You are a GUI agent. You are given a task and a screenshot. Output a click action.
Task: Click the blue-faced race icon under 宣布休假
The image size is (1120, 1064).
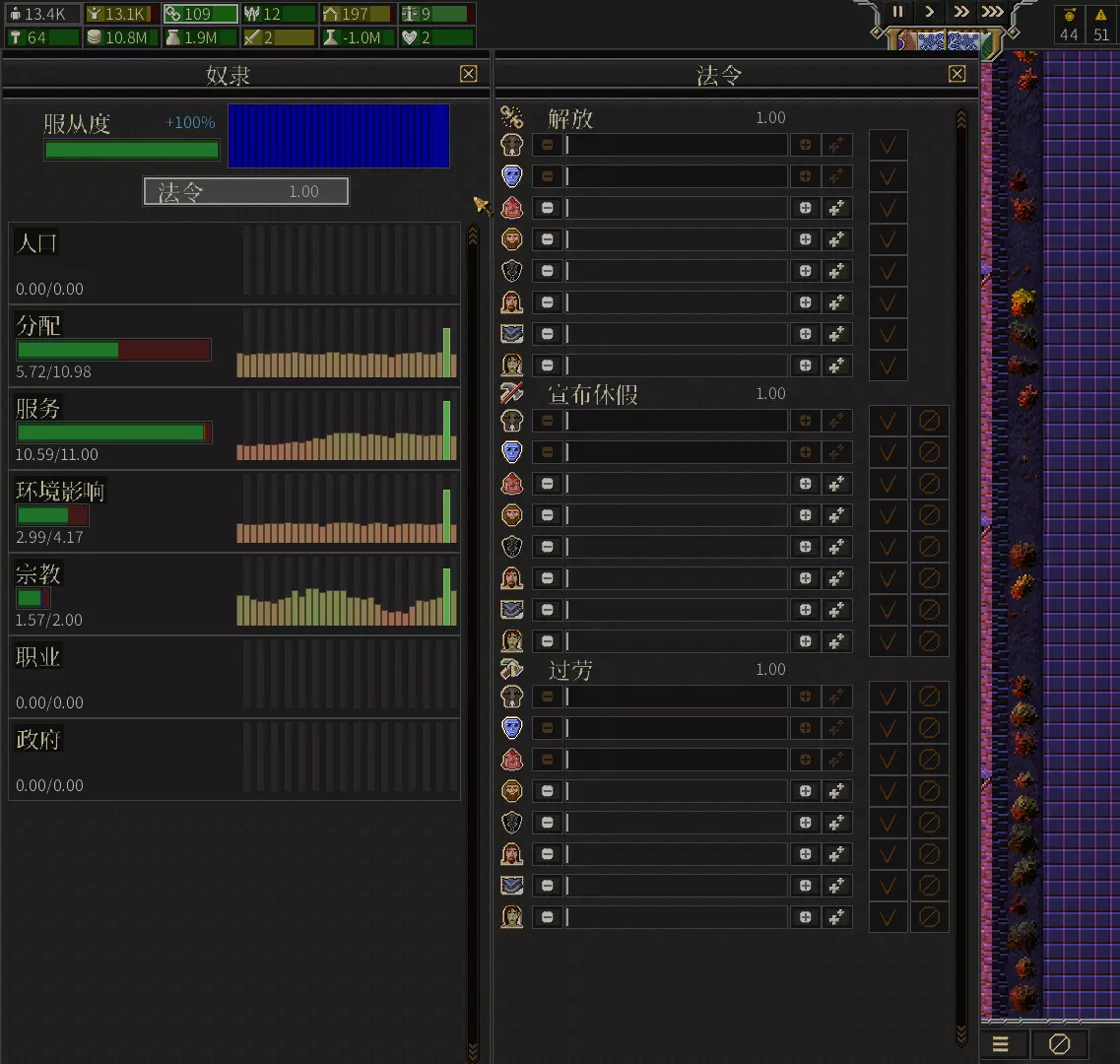pos(511,452)
